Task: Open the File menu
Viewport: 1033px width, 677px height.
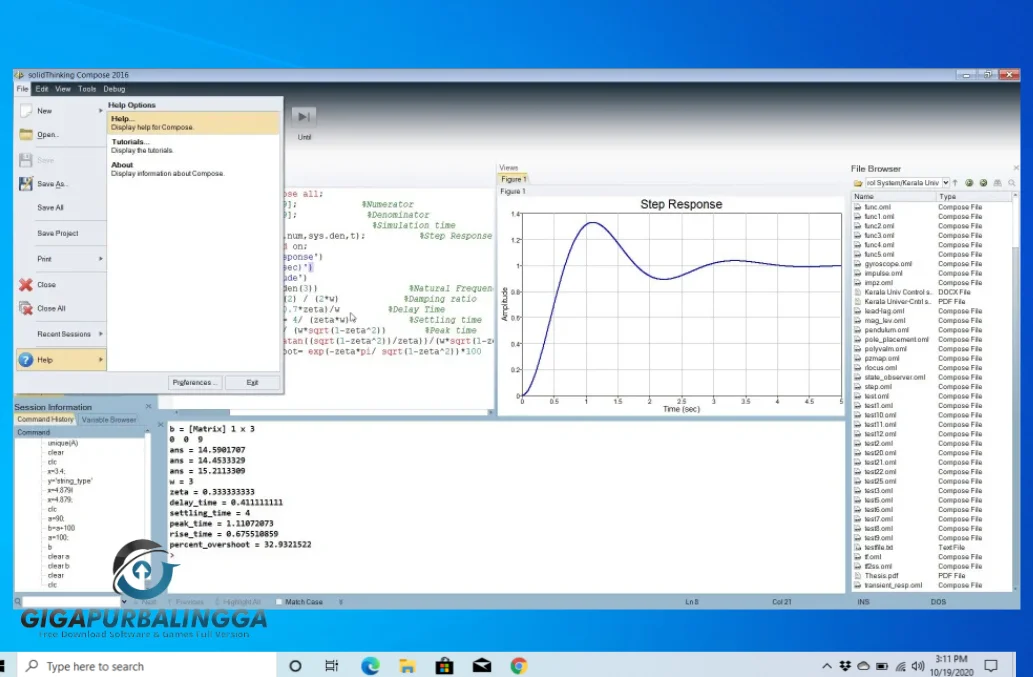Action: point(22,89)
